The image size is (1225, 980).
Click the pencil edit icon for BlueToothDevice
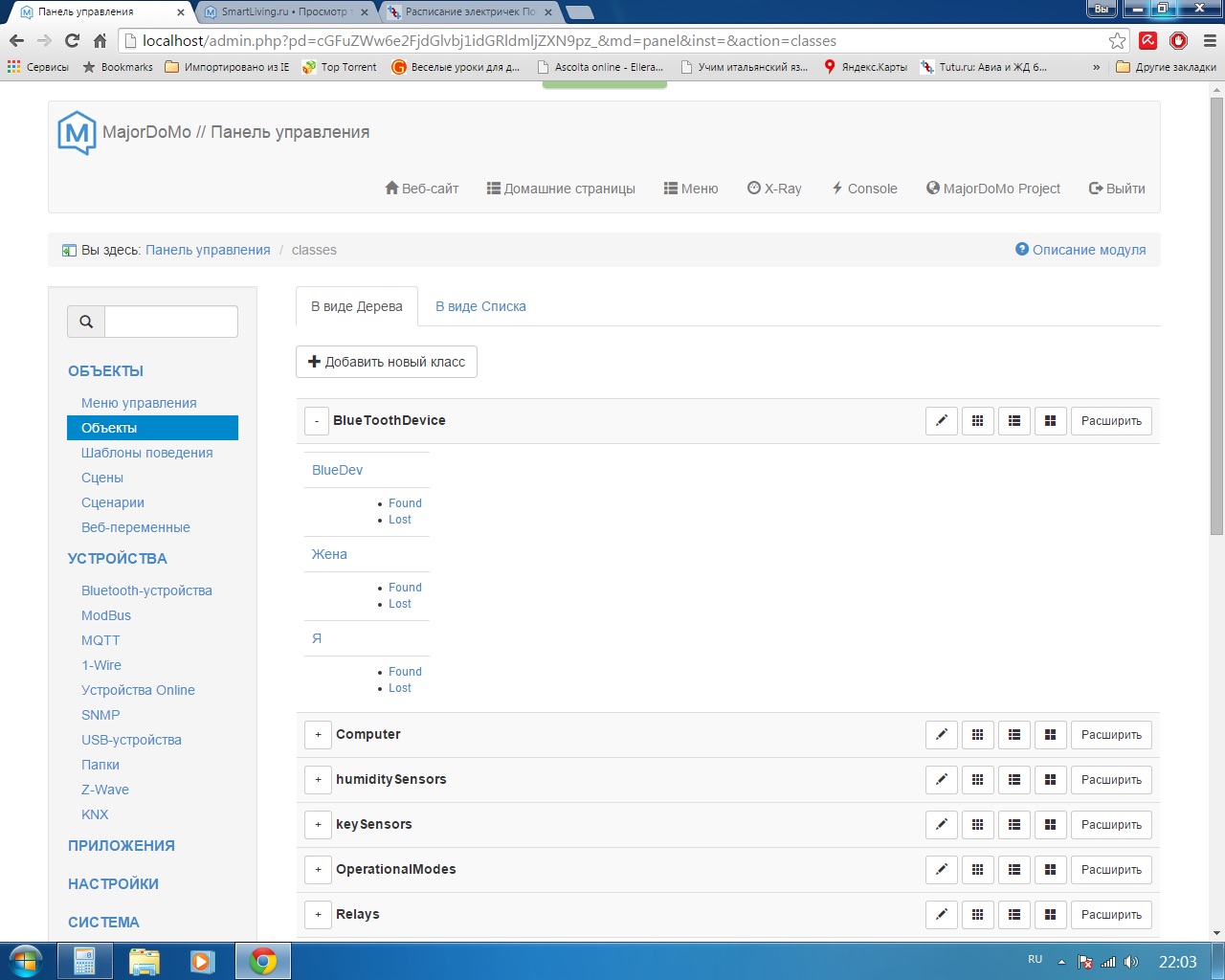[x=942, y=421]
